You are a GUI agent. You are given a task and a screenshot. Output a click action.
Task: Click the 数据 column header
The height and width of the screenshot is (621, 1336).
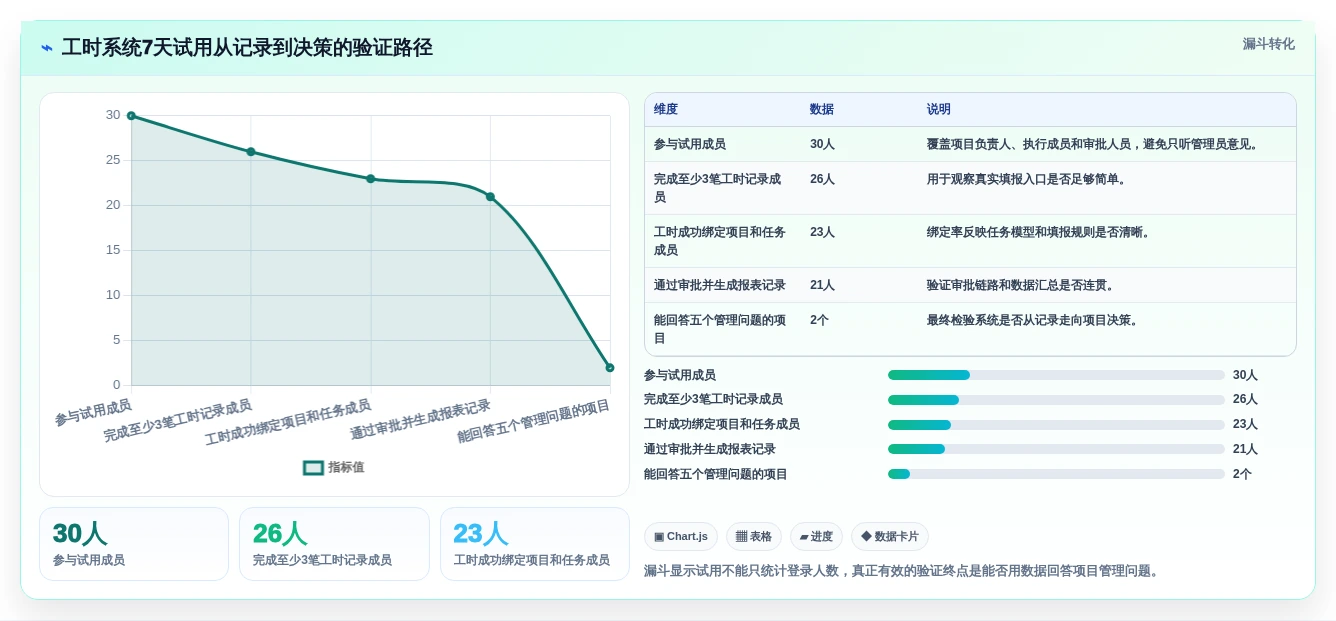pos(822,109)
